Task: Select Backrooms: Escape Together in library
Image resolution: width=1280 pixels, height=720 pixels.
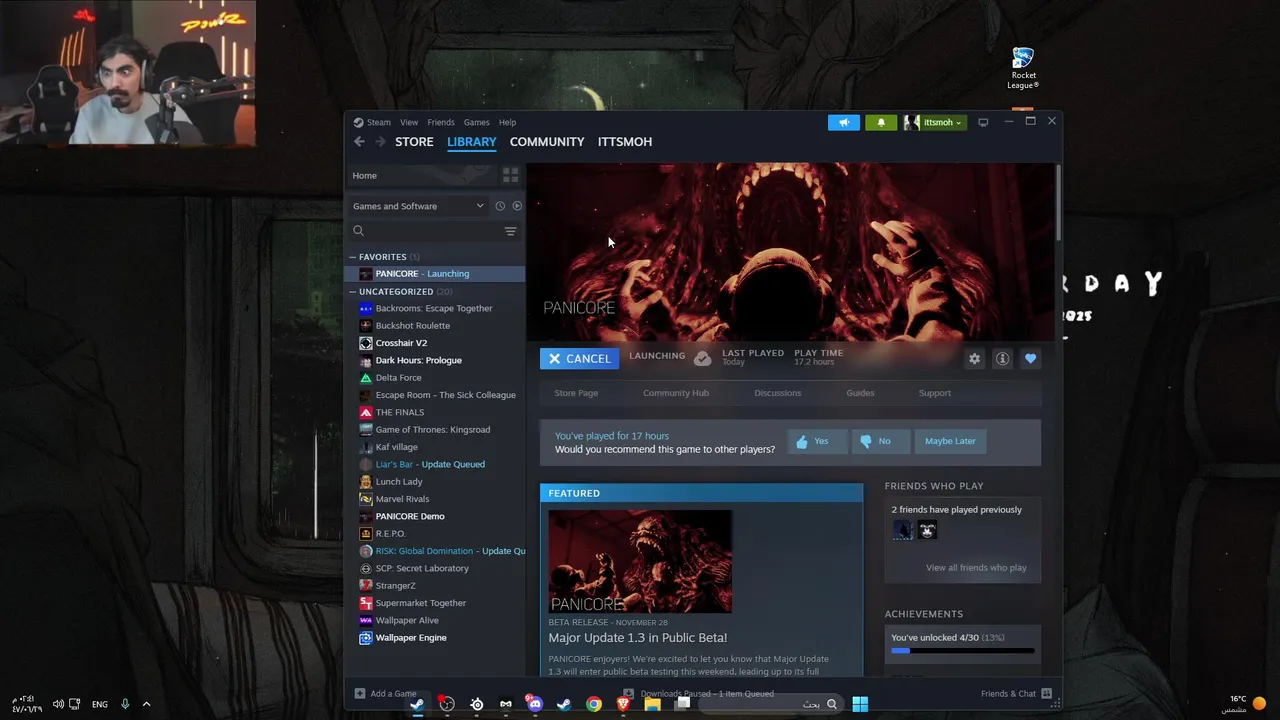Action: point(434,308)
